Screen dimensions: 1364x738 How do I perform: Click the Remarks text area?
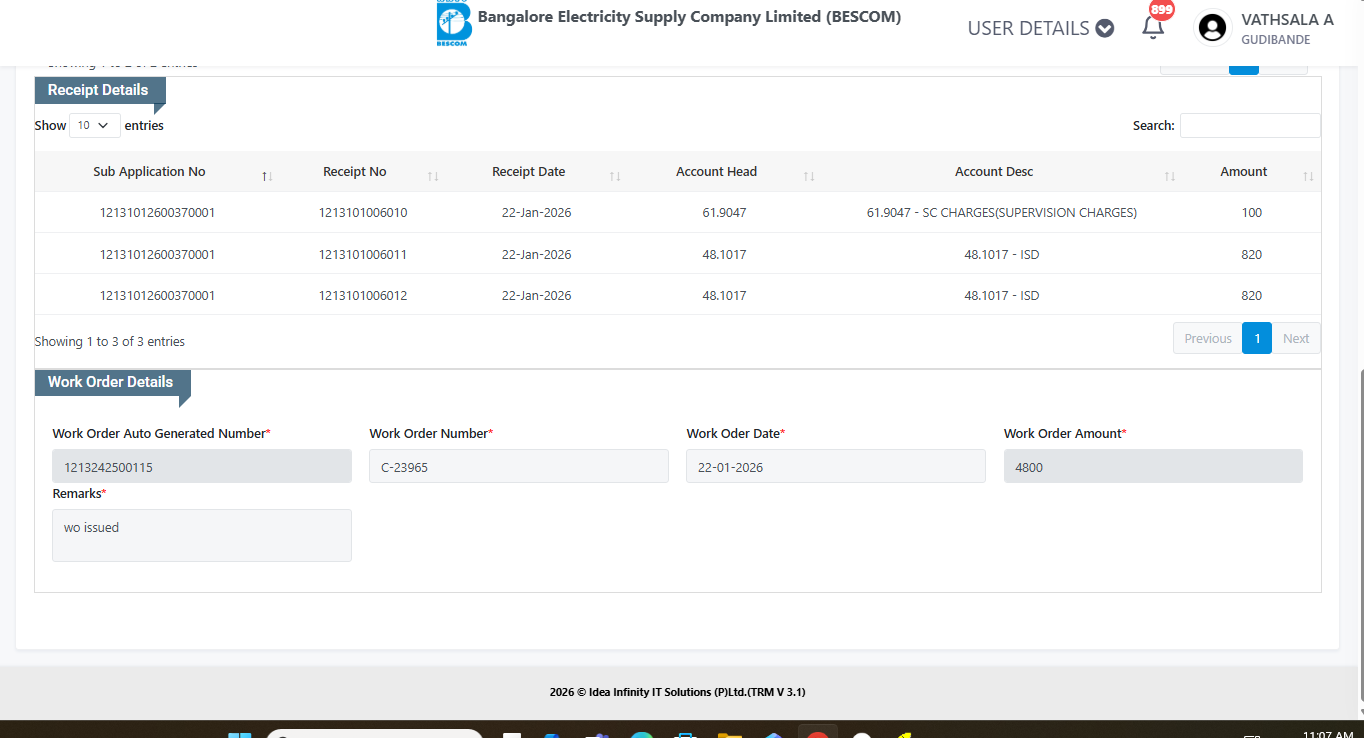pos(201,535)
